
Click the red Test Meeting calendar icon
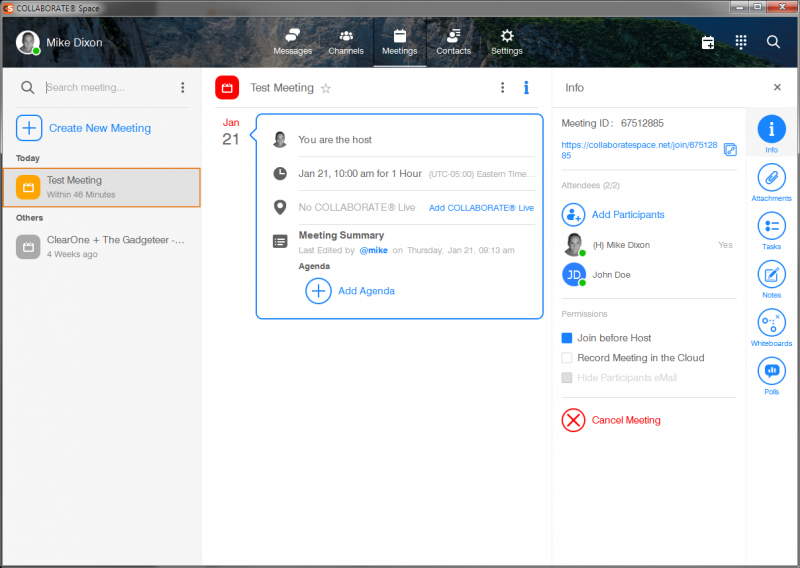(x=227, y=88)
